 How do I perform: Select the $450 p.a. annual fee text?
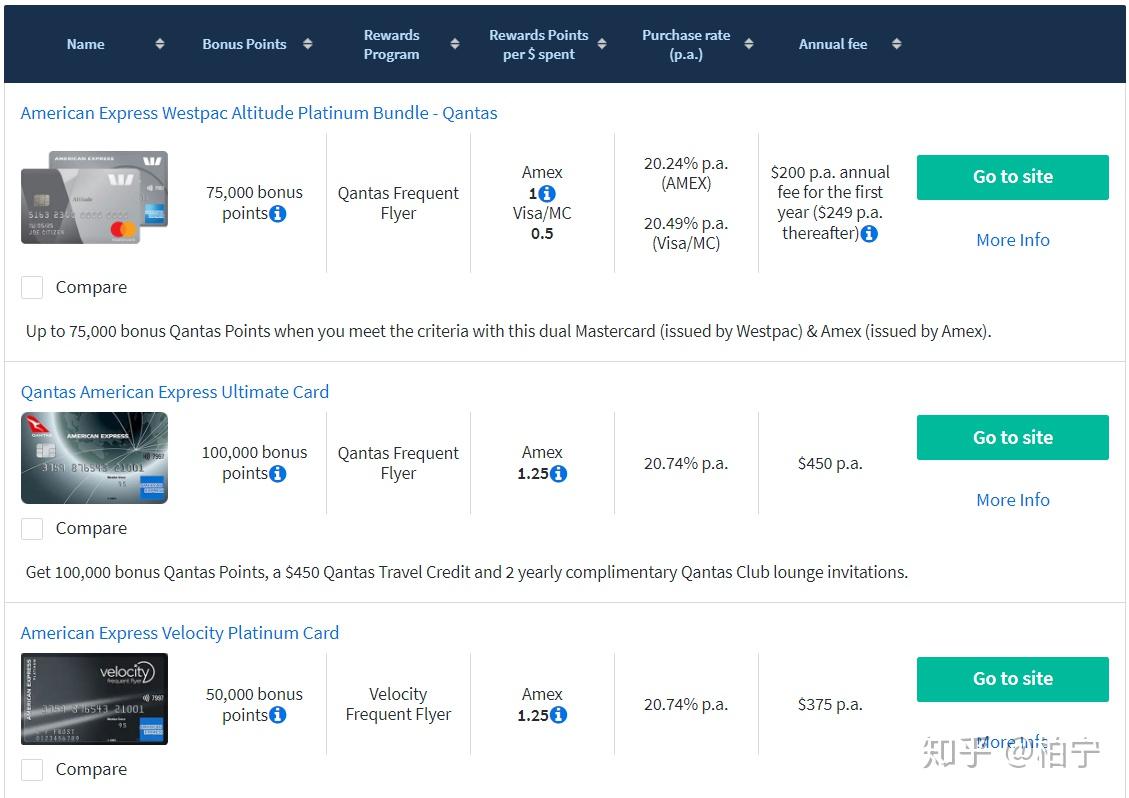coord(829,464)
